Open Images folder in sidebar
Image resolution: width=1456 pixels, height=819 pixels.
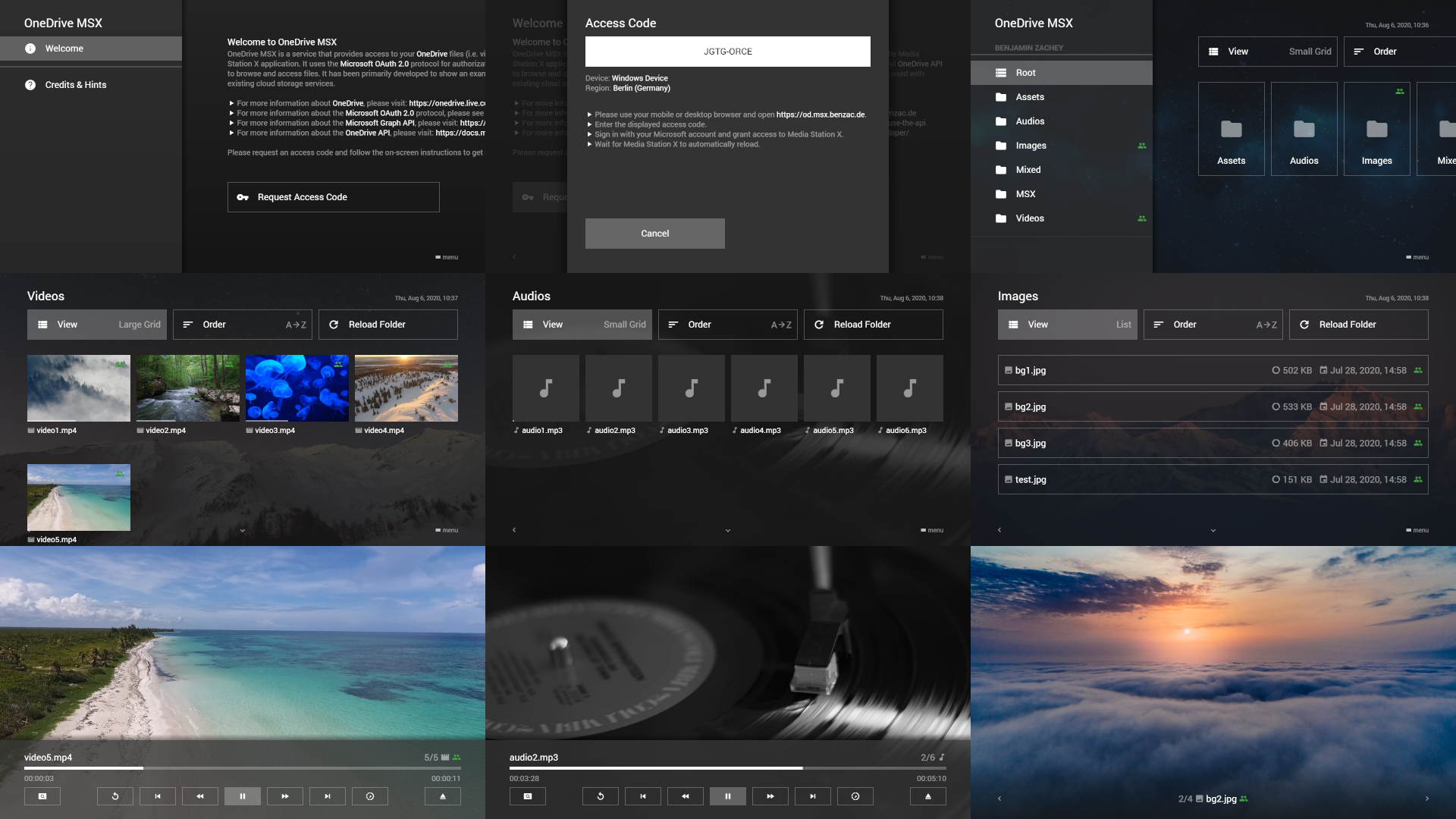(x=1062, y=146)
